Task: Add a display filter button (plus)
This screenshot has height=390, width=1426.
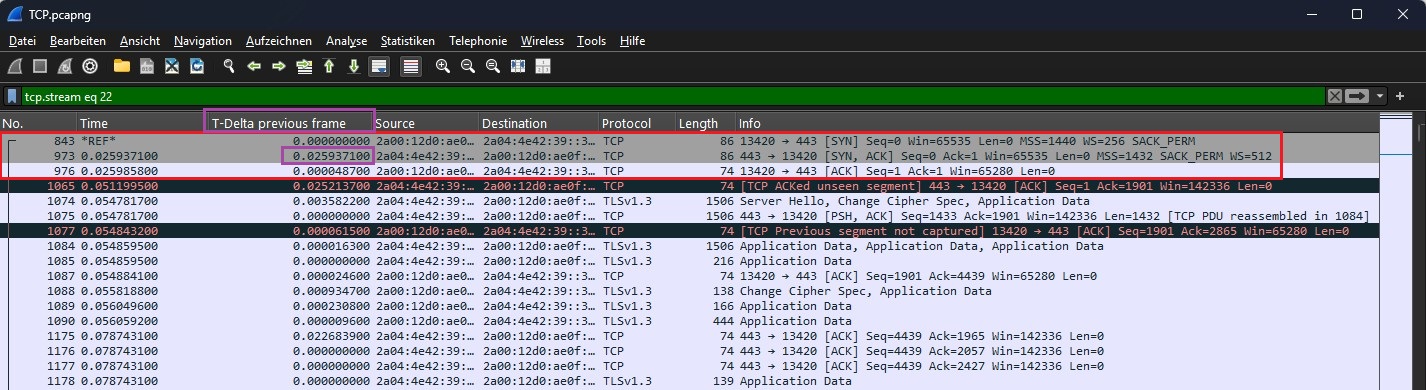Action: pos(1400,96)
